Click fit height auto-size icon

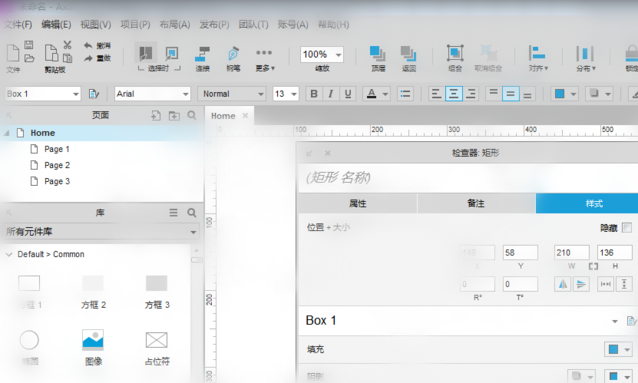point(624,284)
